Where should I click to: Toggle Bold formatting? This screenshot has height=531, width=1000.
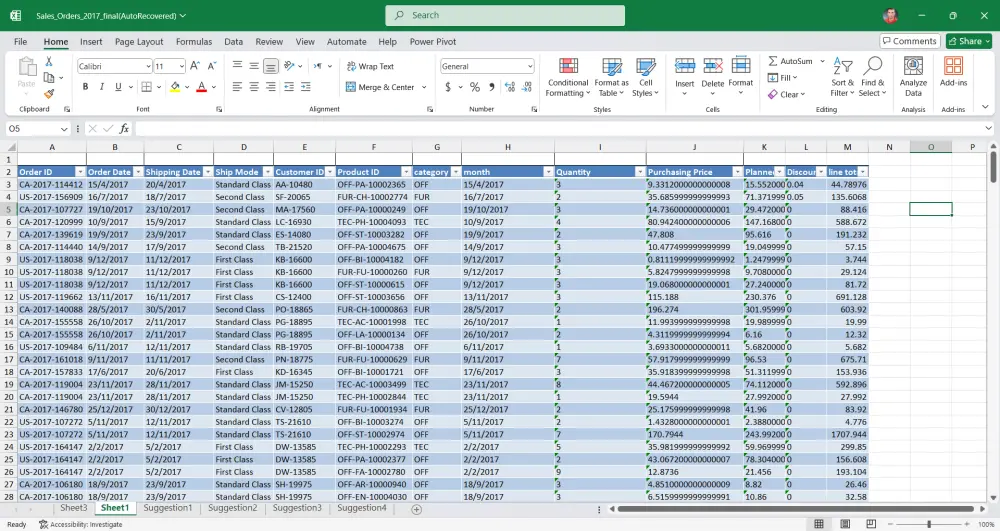(x=85, y=87)
